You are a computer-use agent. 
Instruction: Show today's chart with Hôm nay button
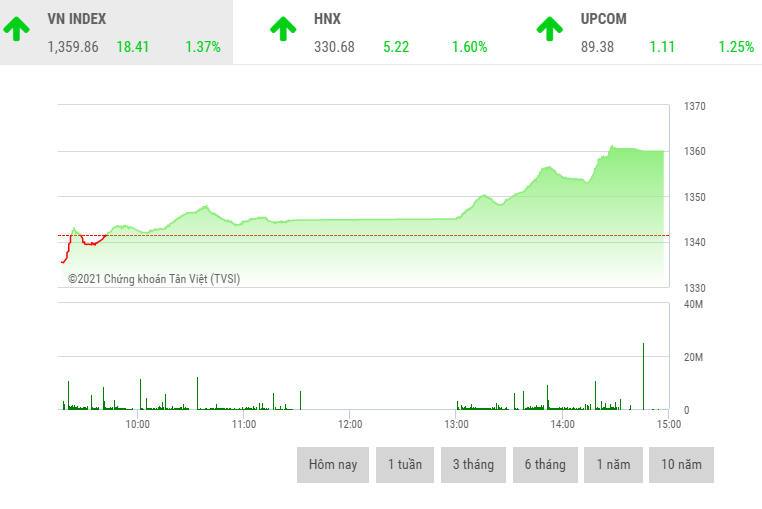point(333,465)
